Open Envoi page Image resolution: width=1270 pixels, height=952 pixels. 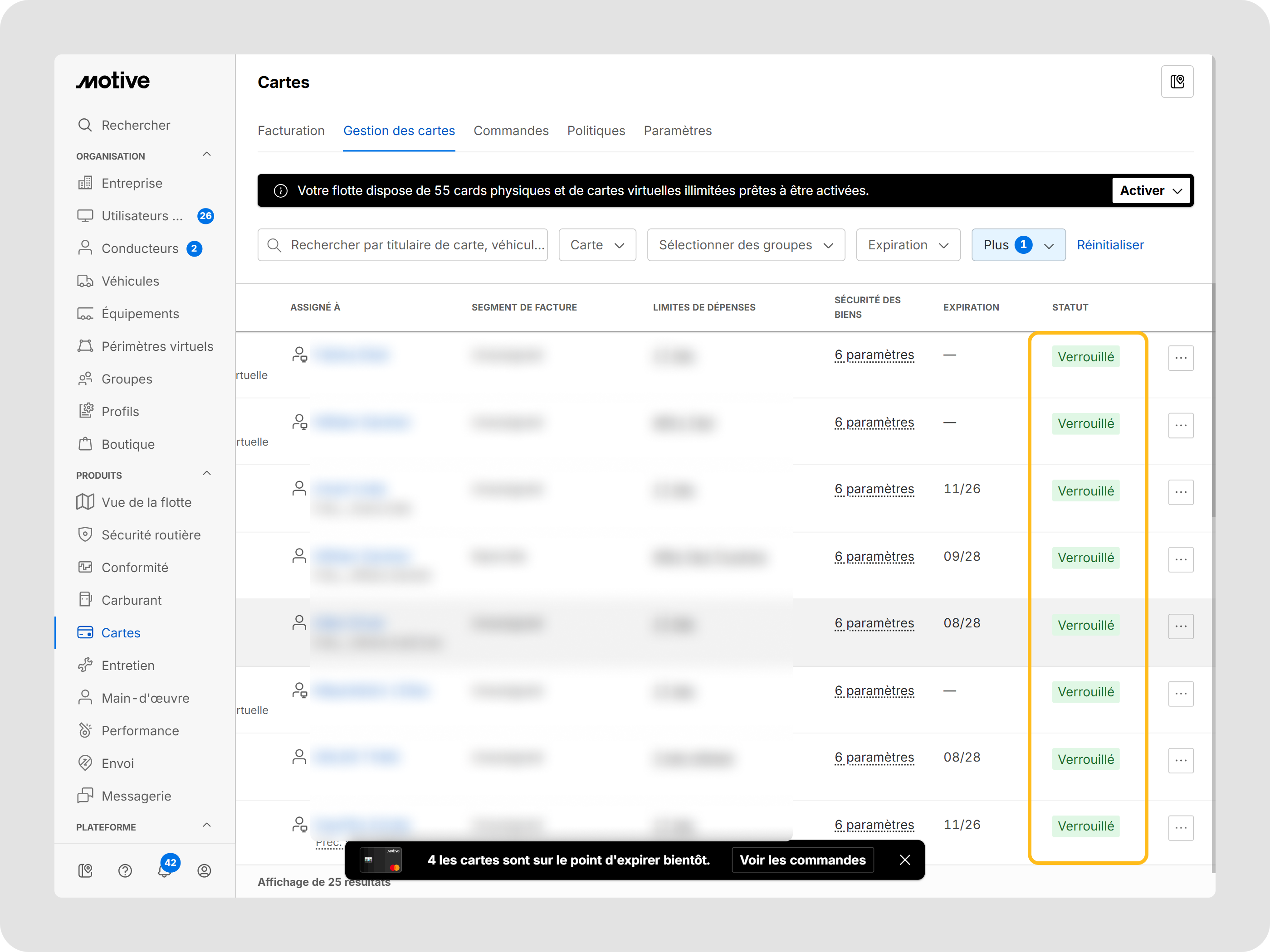106,764
